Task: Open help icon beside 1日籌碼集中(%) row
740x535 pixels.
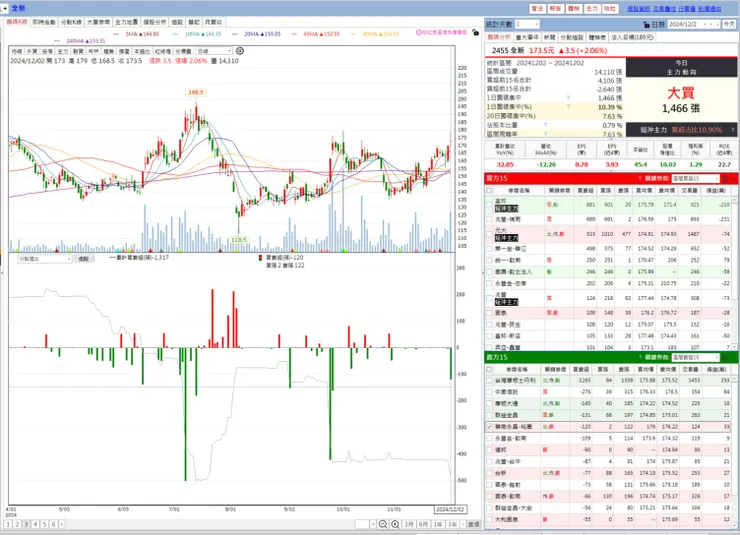Action: coord(568,107)
